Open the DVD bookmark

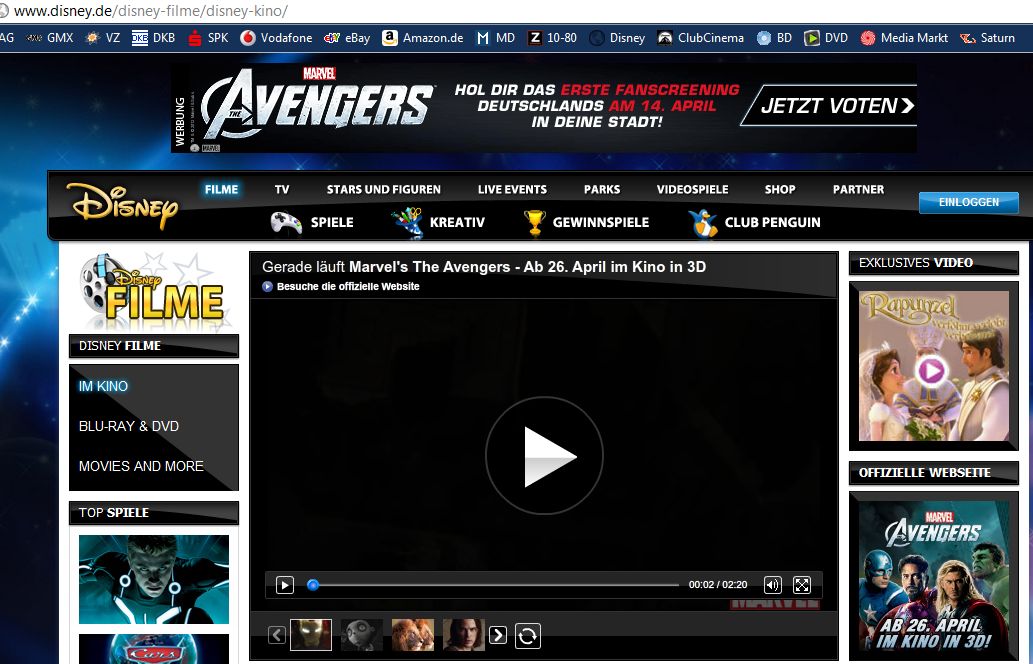pos(825,38)
